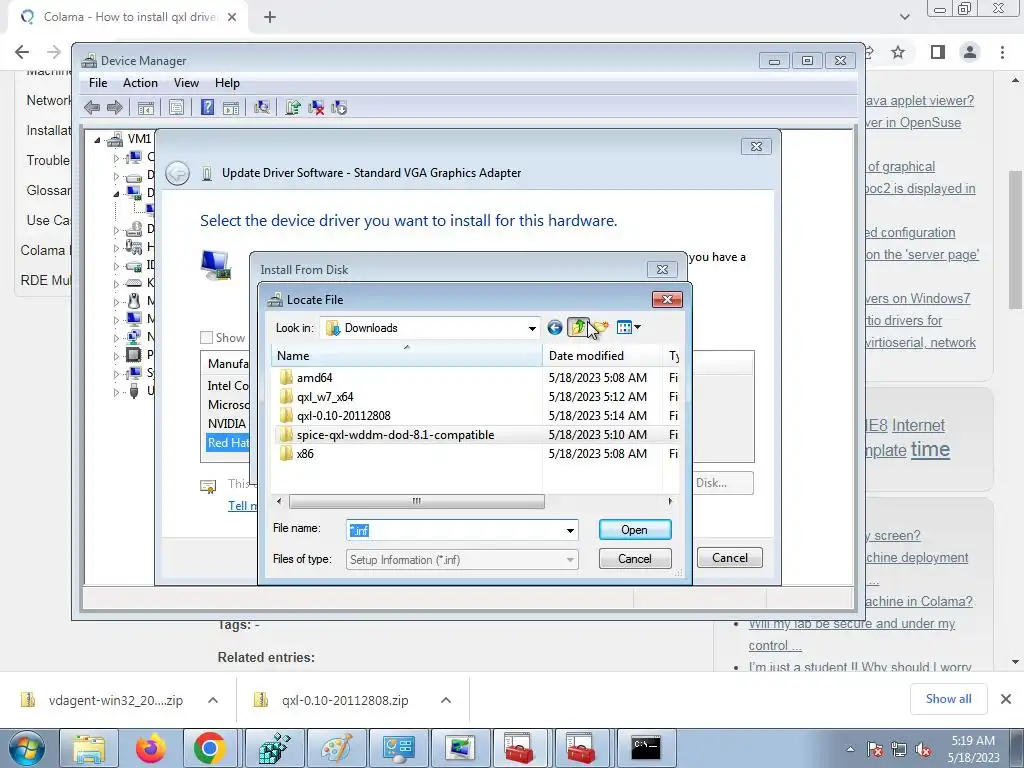Screen dimensions: 1024x768
Task: Switch to Chrome in taskbar
Action: 209,748
